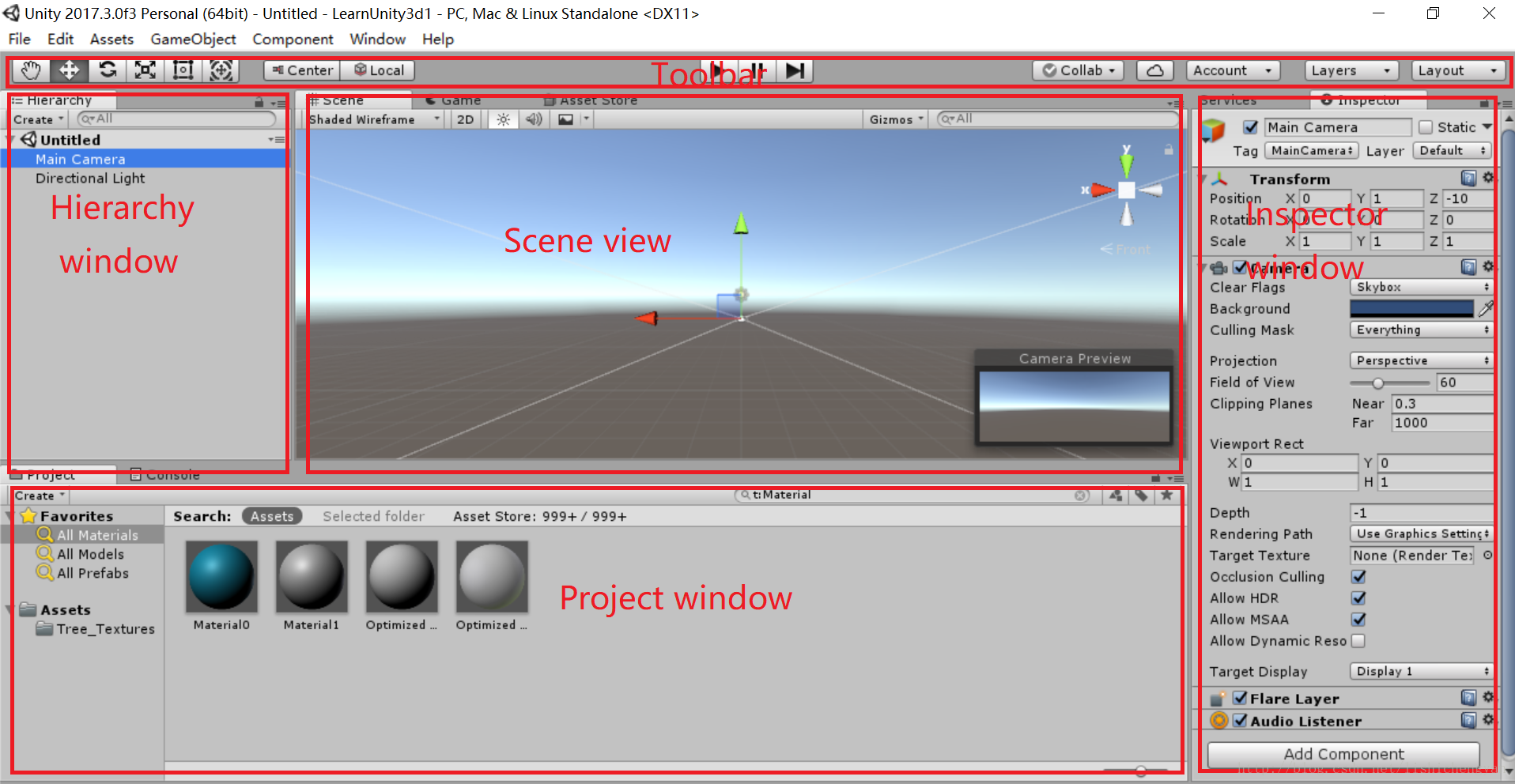Image resolution: width=1515 pixels, height=784 pixels.
Task: Open the Help menu
Action: click(x=437, y=39)
